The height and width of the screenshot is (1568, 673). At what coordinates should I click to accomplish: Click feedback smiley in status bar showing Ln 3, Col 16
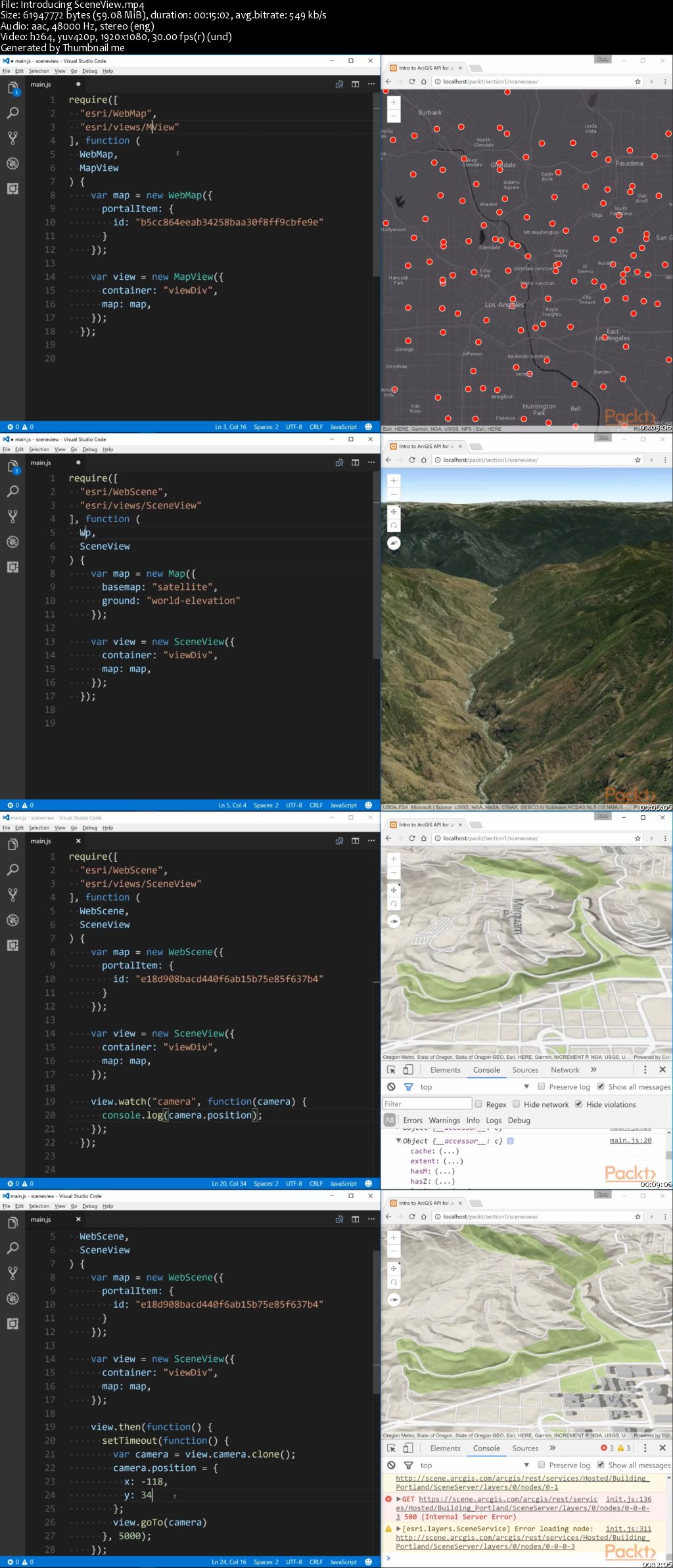(368, 427)
